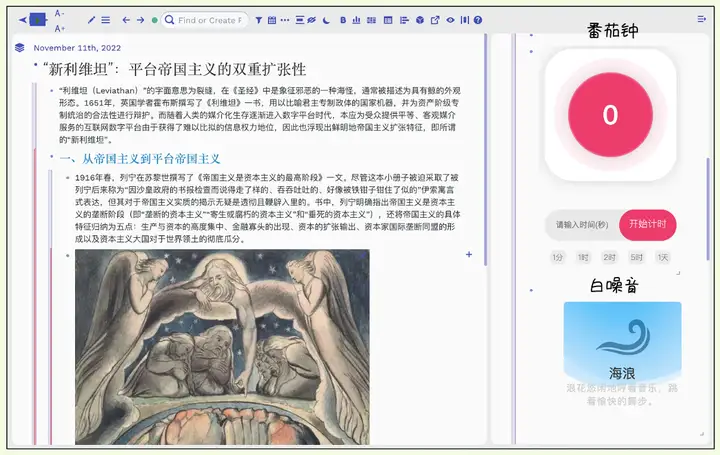Screen dimensions: 720x455
Task: Click the William Blake painting image
Action: (222, 347)
